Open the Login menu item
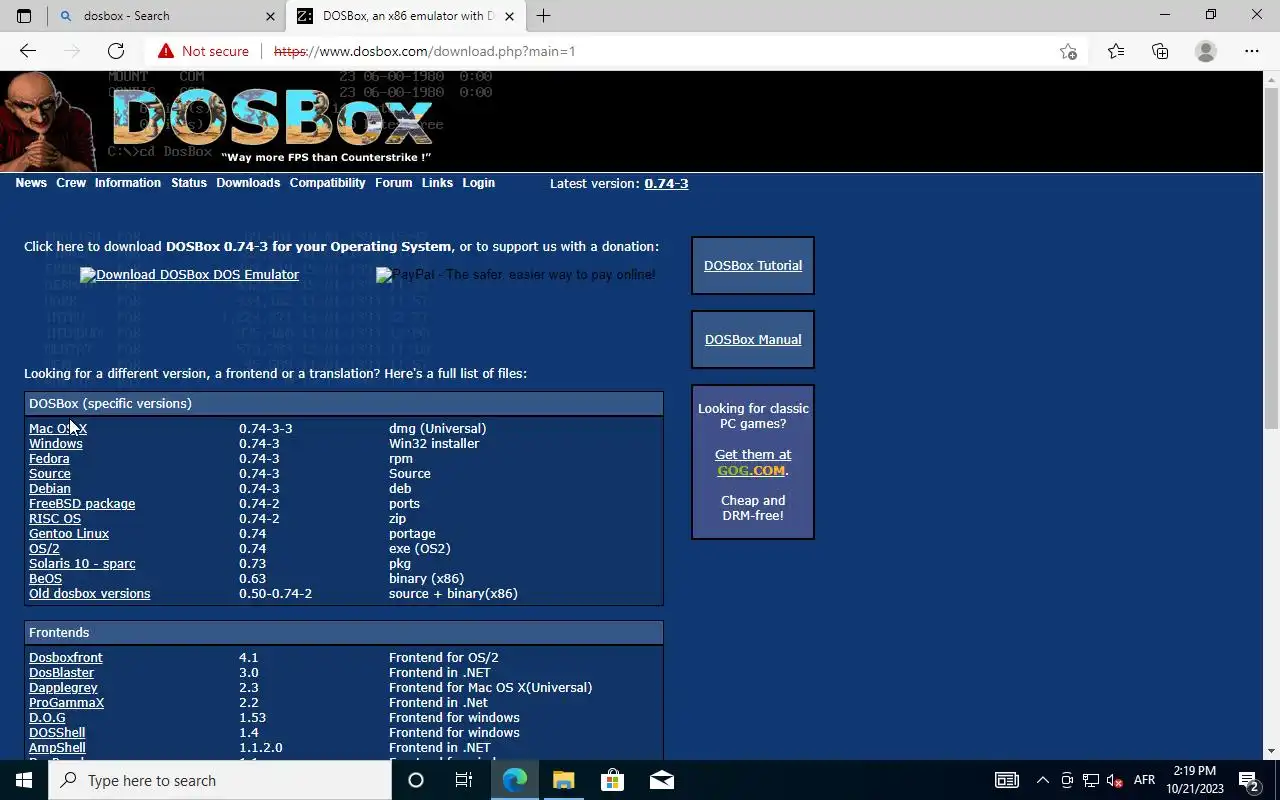 [x=478, y=183]
